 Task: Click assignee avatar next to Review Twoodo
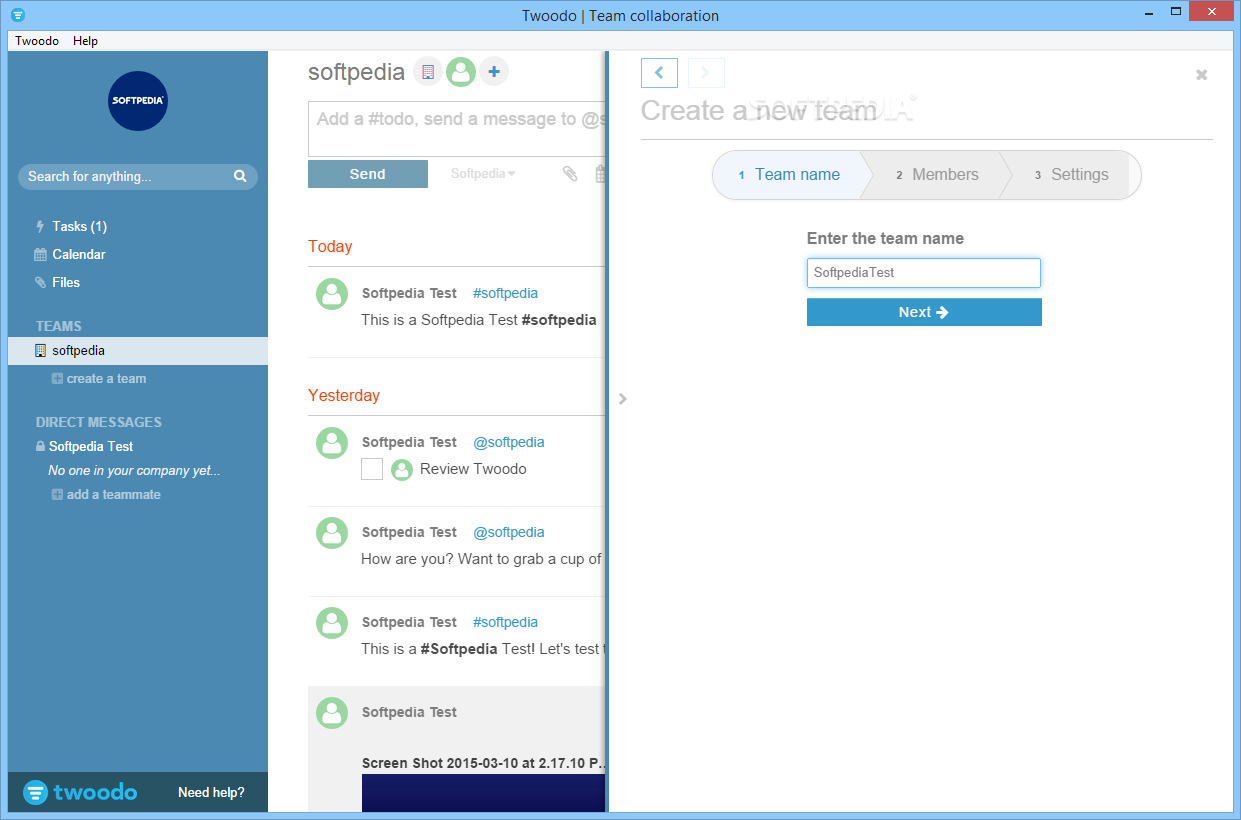pos(402,470)
